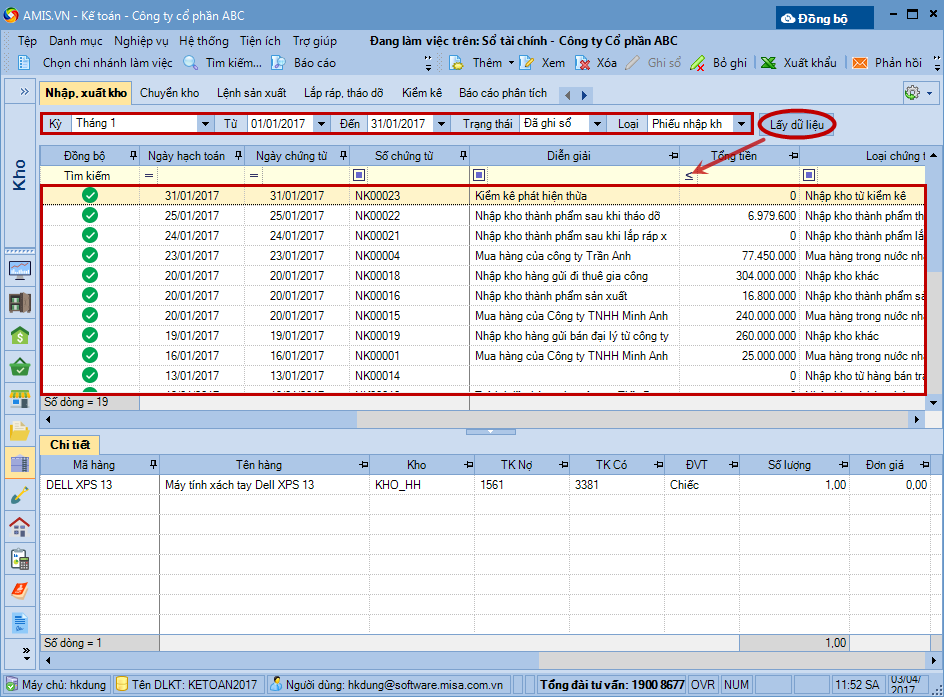
Task: Toggle pin on Số chứng từ column
Action: 462,156
